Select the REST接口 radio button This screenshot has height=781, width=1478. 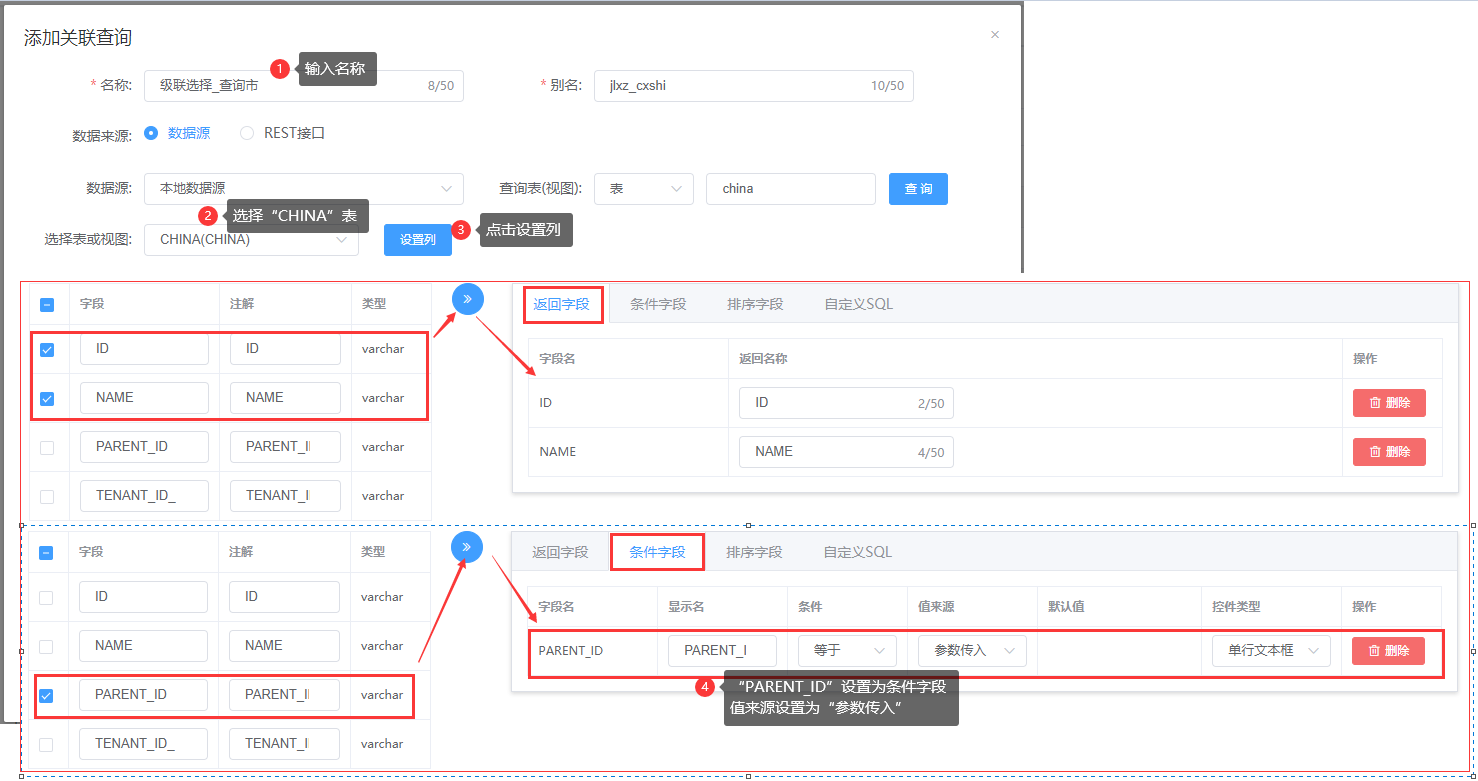(247, 133)
